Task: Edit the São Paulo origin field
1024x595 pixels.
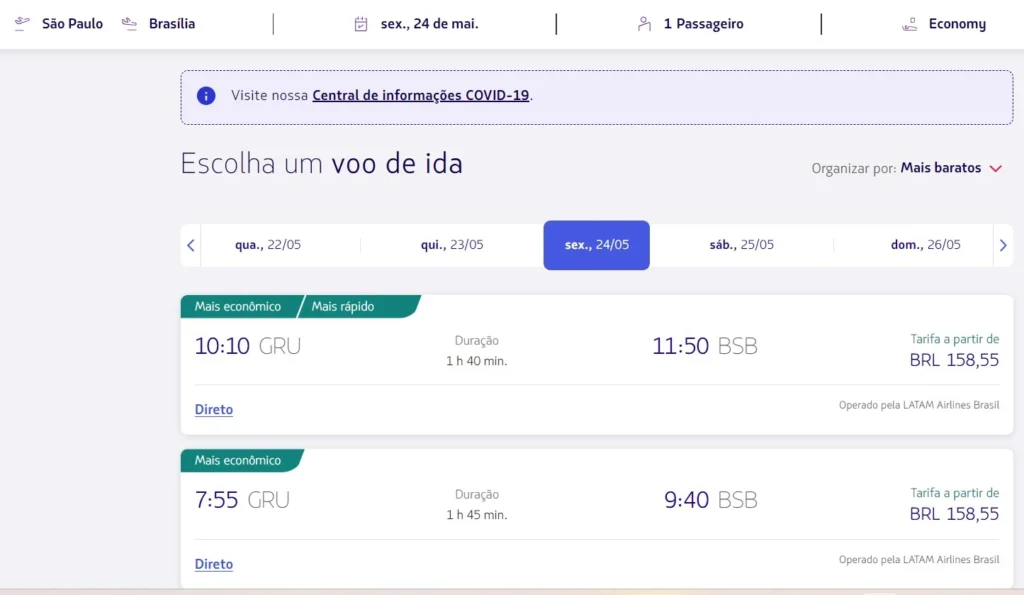Action: coord(72,24)
